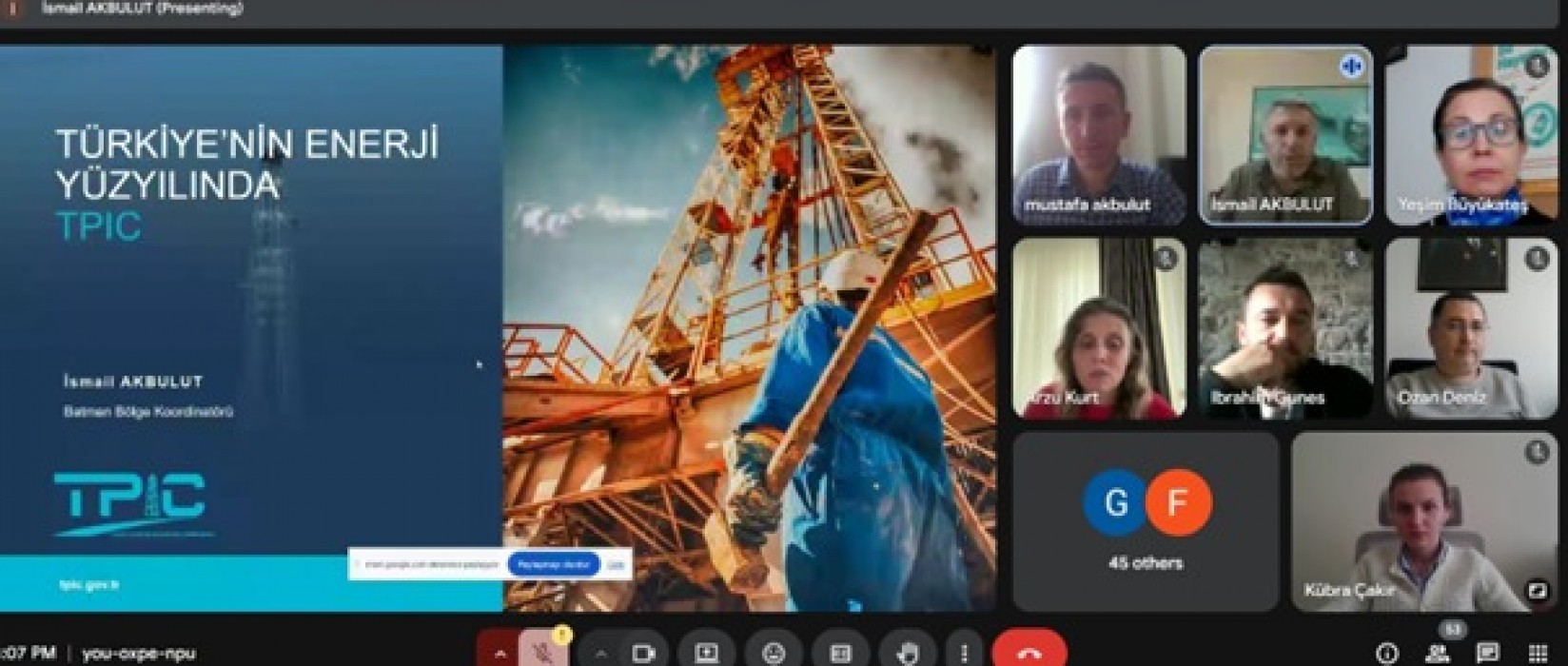Expand the microphone audio settings arrow
The image size is (1568, 666).
(500, 653)
